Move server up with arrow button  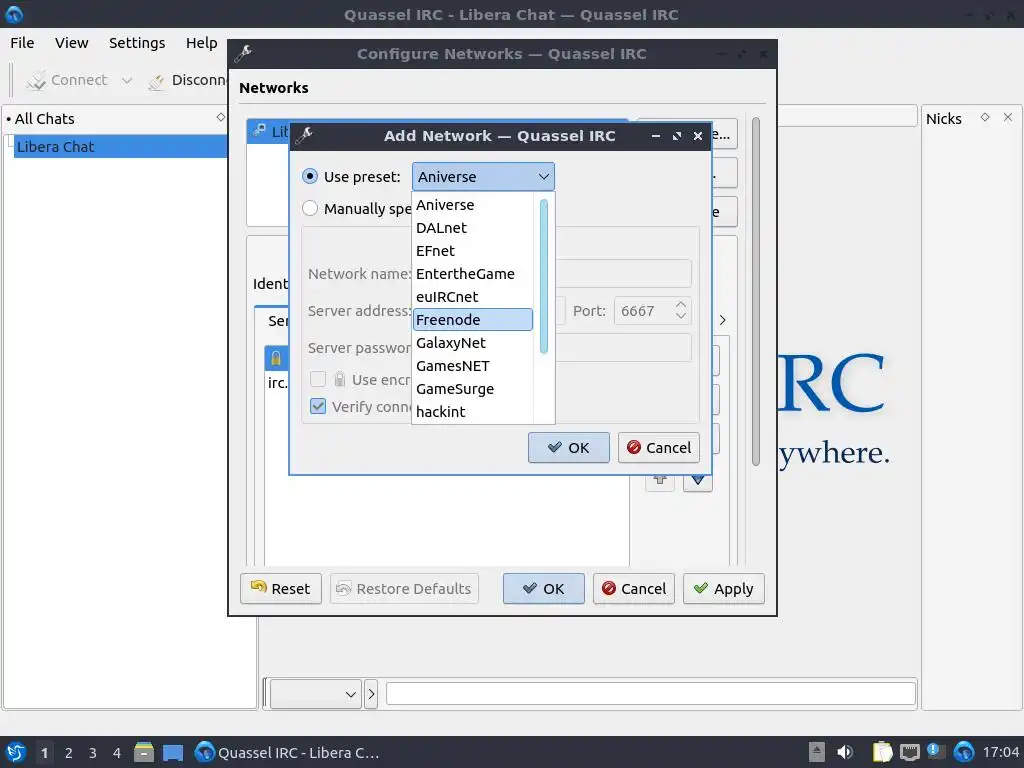click(660, 481)
